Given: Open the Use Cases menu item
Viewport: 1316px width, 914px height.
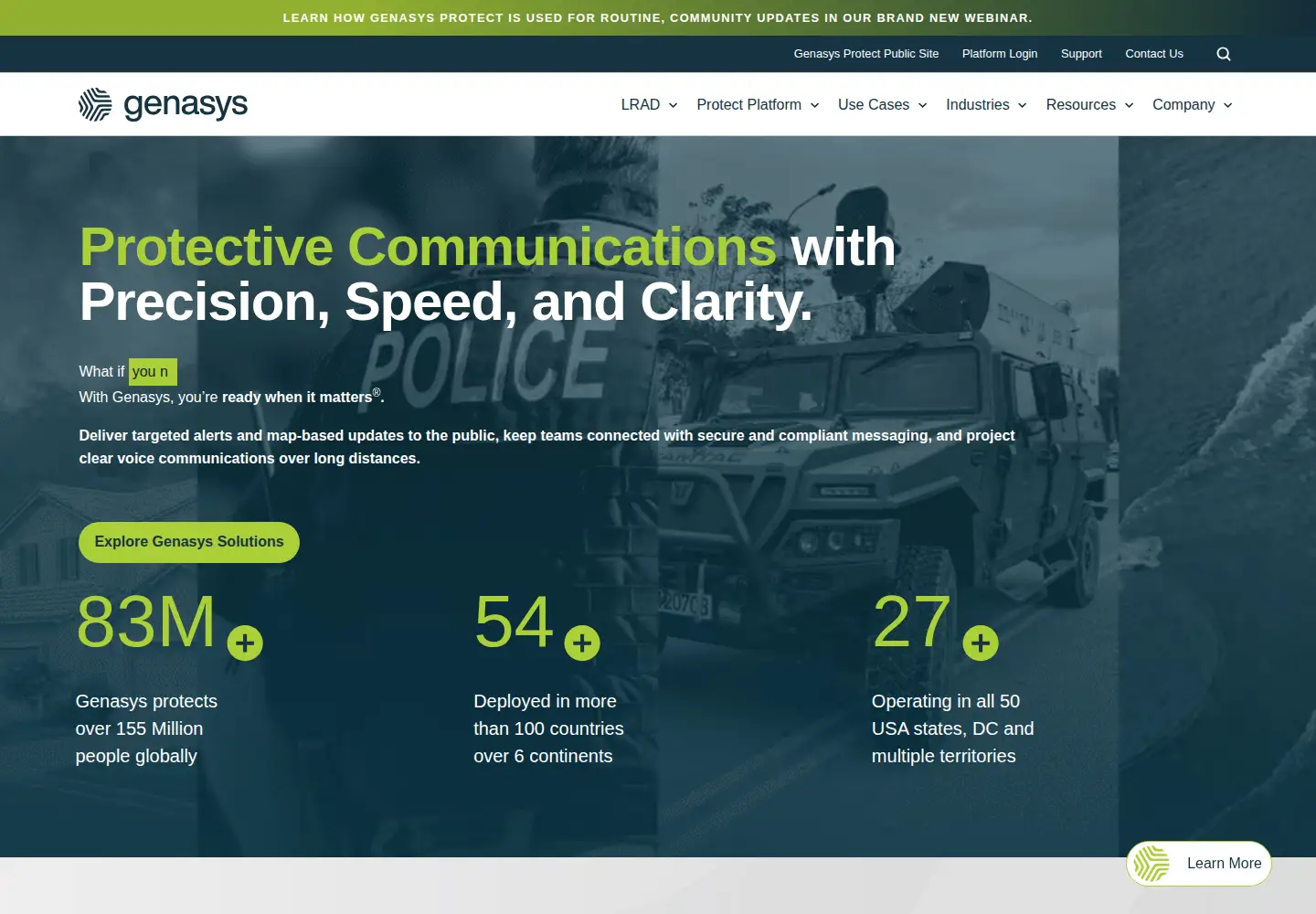Looking at the screenshot, I should (874, 105).
